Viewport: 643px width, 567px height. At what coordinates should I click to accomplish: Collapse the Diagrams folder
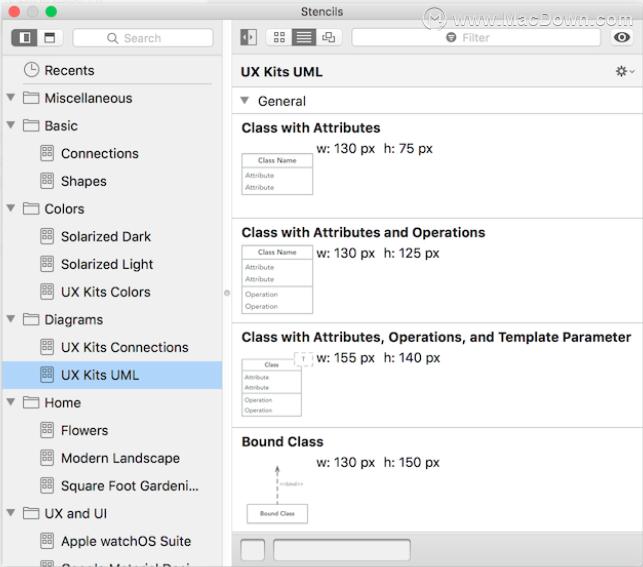[x=11, y=319]
